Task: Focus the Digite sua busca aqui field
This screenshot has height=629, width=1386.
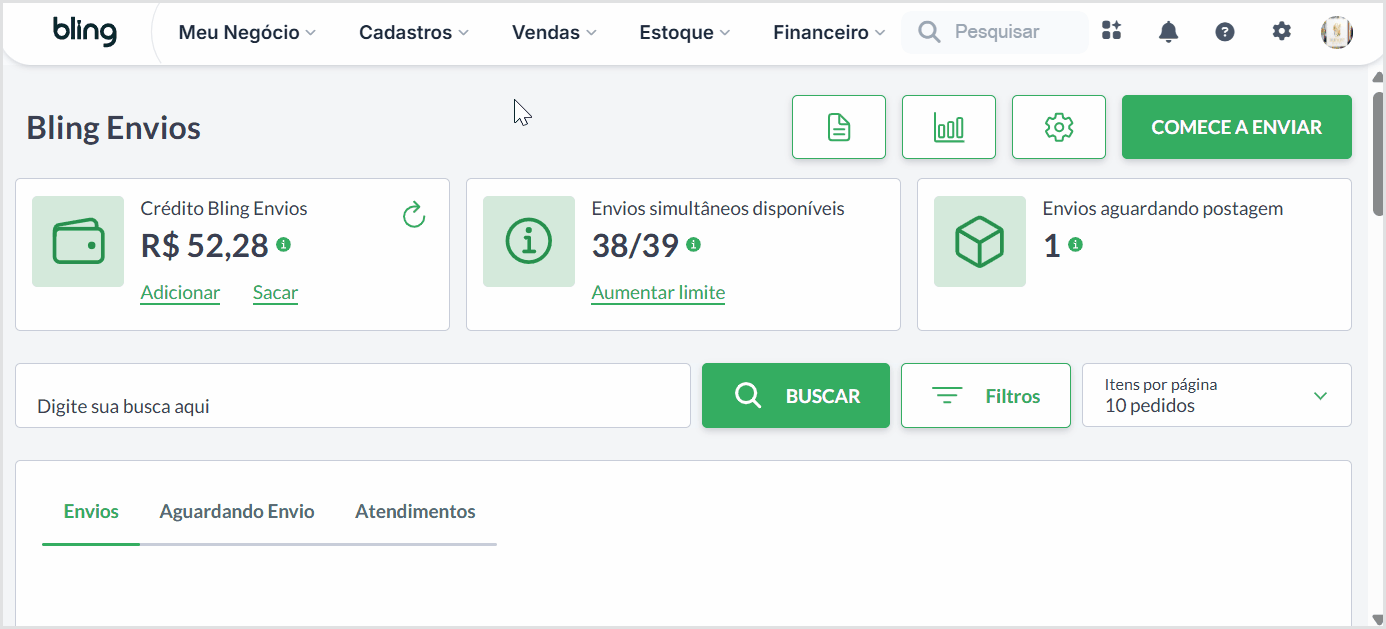Action: coord(353,395)
